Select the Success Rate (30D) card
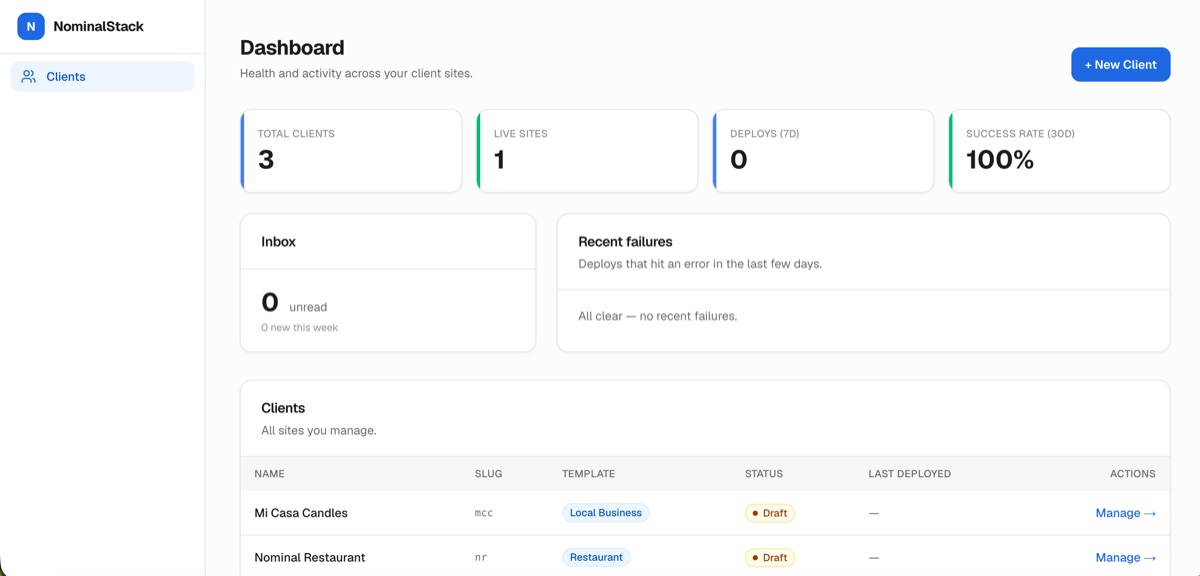Viewport: 1200px width, 576px height. pyautogui.click(x=1059, y=151)
